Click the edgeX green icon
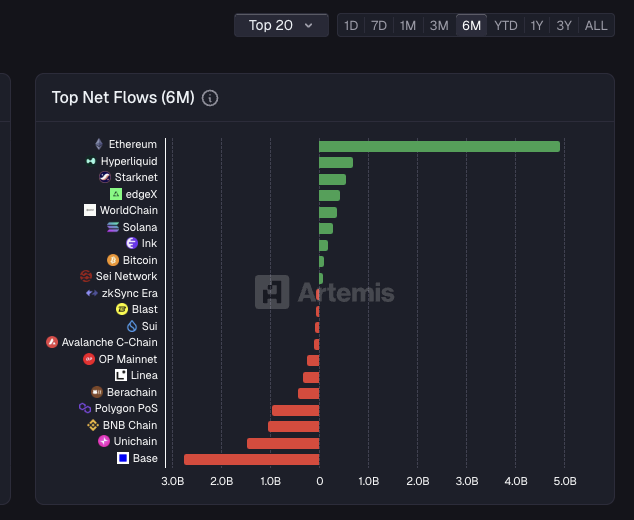The width and height of the screenshot is (634, 520). click(116, 194)
